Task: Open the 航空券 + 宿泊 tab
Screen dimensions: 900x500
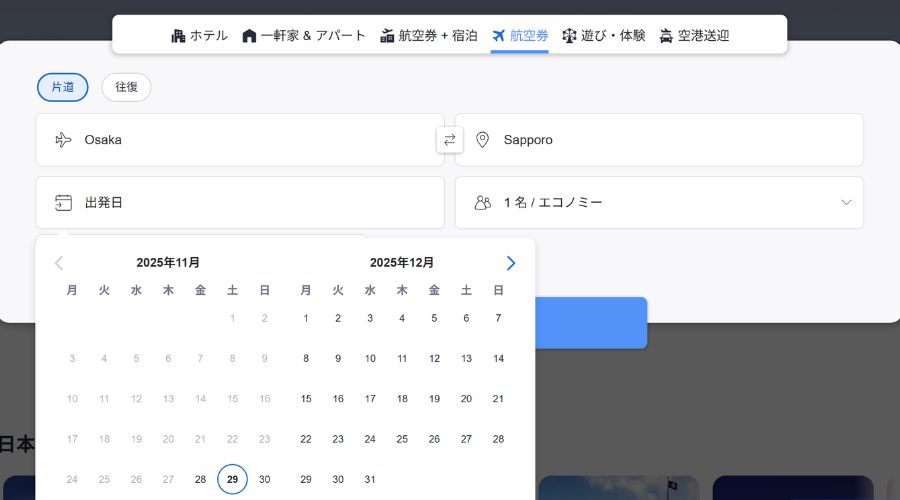Action: [429, 36]
